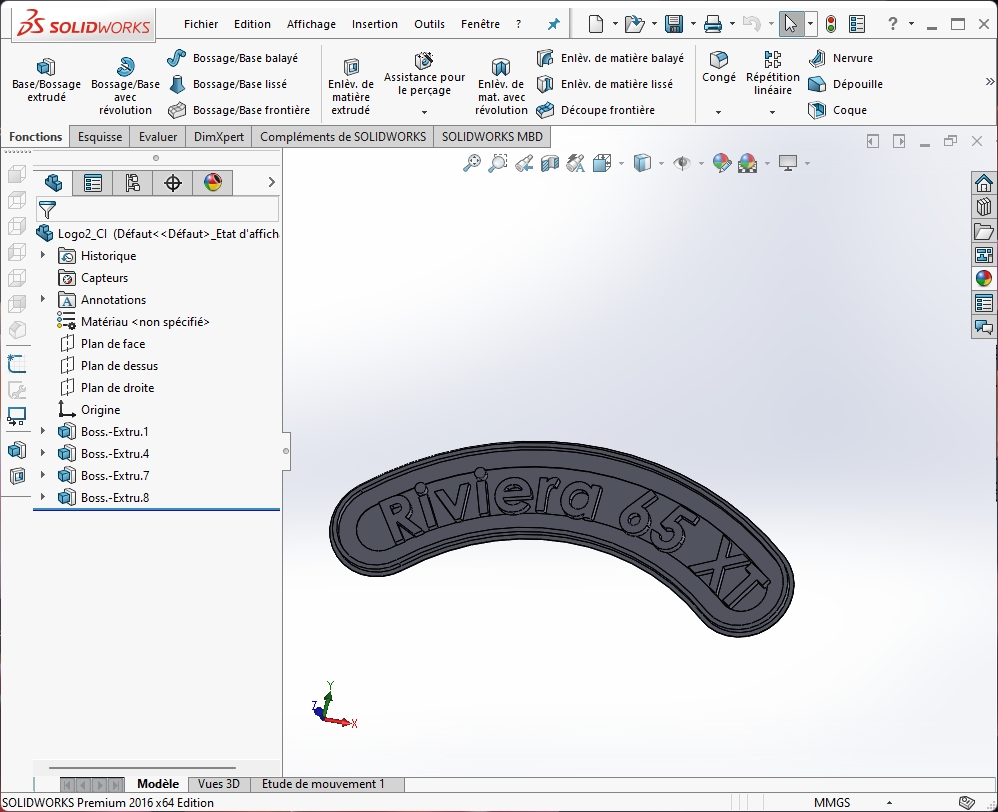Select the Nervure rib tool
This screenshot has height=812, width=998.
pos(841,58)
